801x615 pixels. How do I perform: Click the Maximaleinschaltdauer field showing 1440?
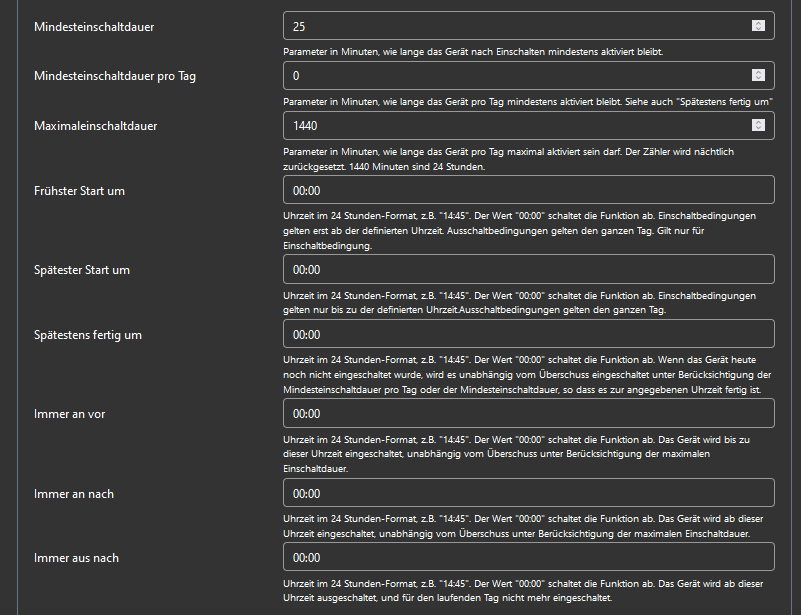point(529,126)
